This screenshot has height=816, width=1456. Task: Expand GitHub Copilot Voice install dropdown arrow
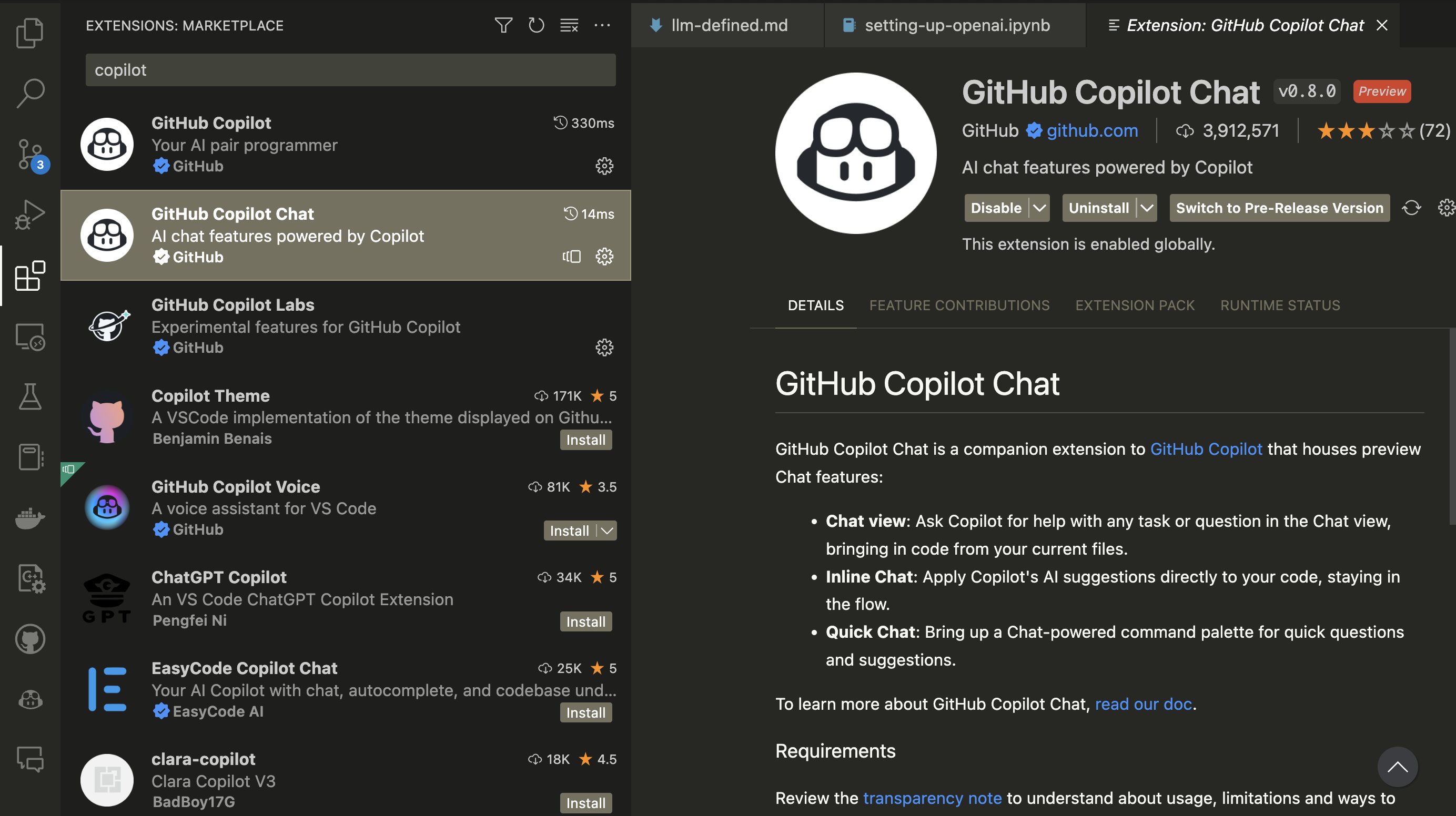[607, 531]
